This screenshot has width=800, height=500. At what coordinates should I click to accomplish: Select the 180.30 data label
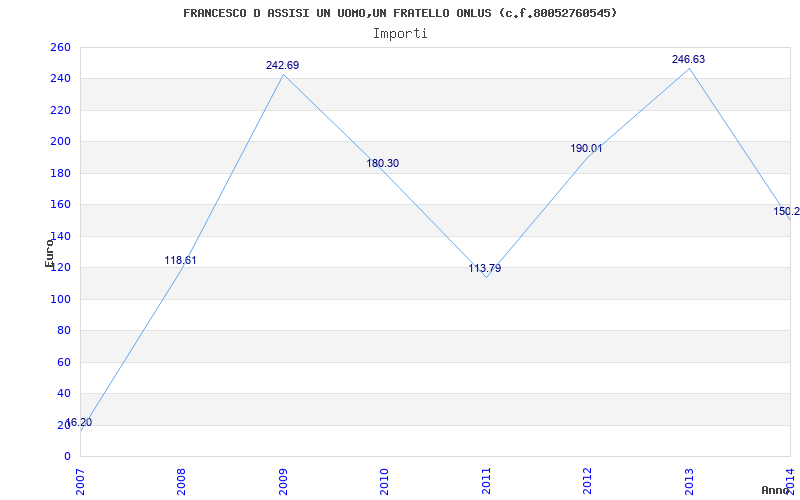pos(383,163)
